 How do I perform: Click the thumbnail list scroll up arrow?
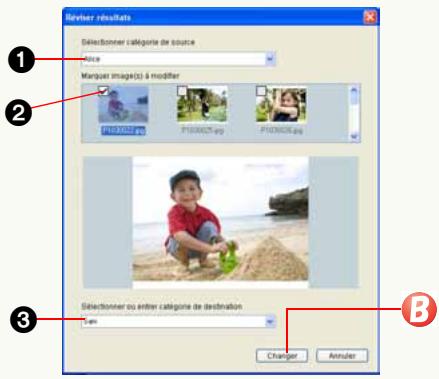(354, 90)
